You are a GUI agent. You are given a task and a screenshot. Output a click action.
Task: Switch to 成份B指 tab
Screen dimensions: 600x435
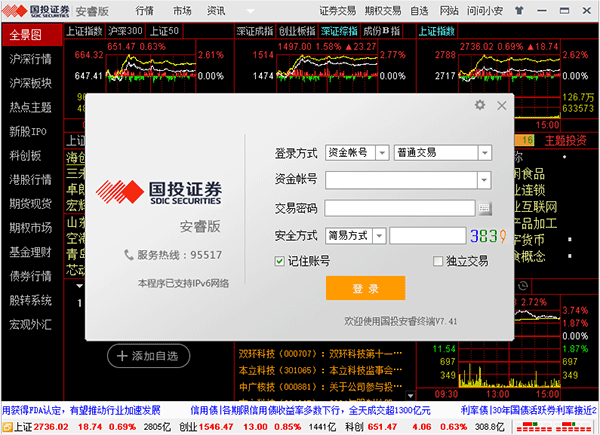point(382,31)
